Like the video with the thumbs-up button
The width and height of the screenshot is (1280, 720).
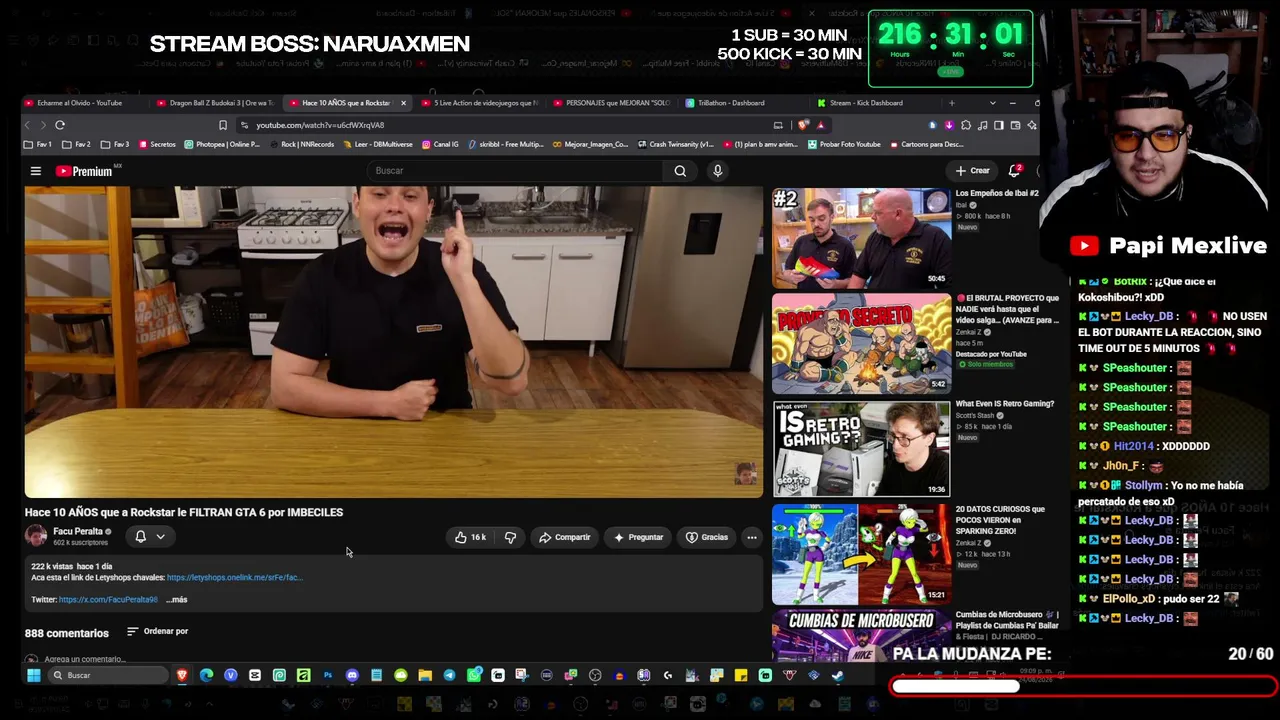tap(470, 537)
